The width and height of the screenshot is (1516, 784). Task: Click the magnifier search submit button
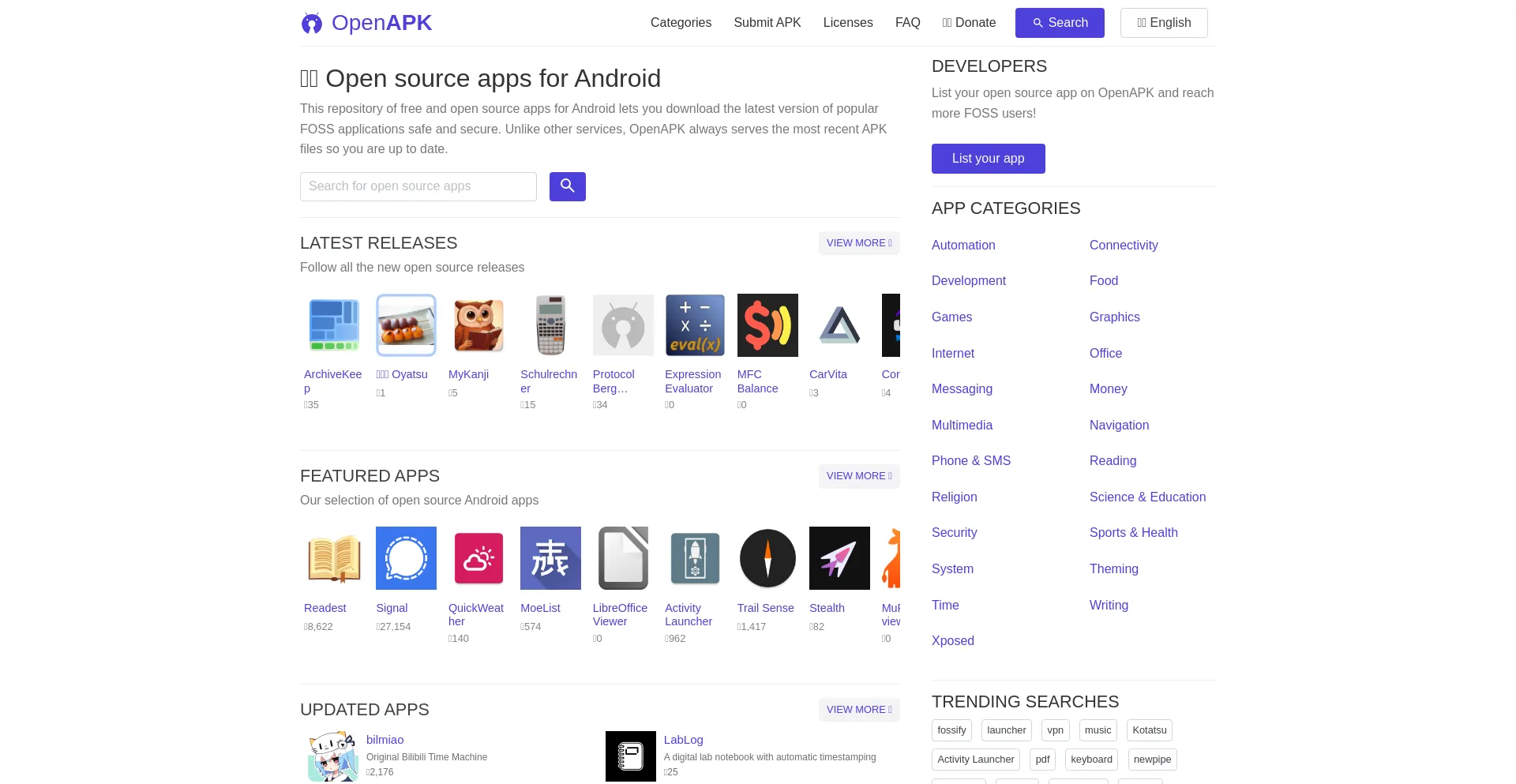[568, 186]
